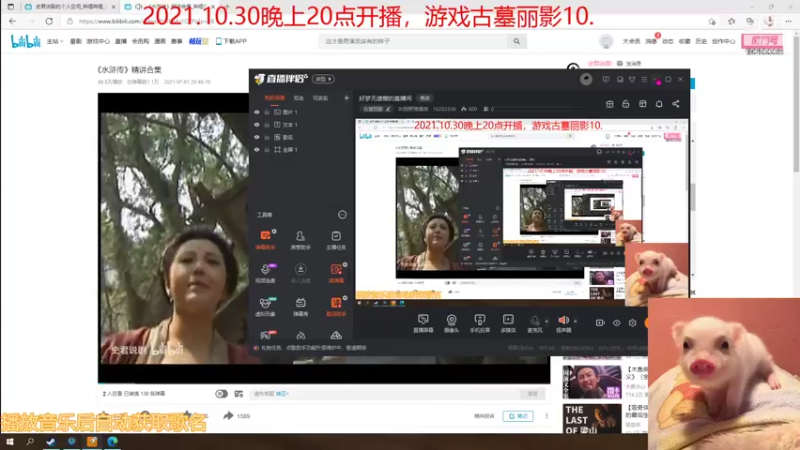Add a 手机投屏 phone casting source
Viewport: 800px width, 450px height.
click(480, 323)
